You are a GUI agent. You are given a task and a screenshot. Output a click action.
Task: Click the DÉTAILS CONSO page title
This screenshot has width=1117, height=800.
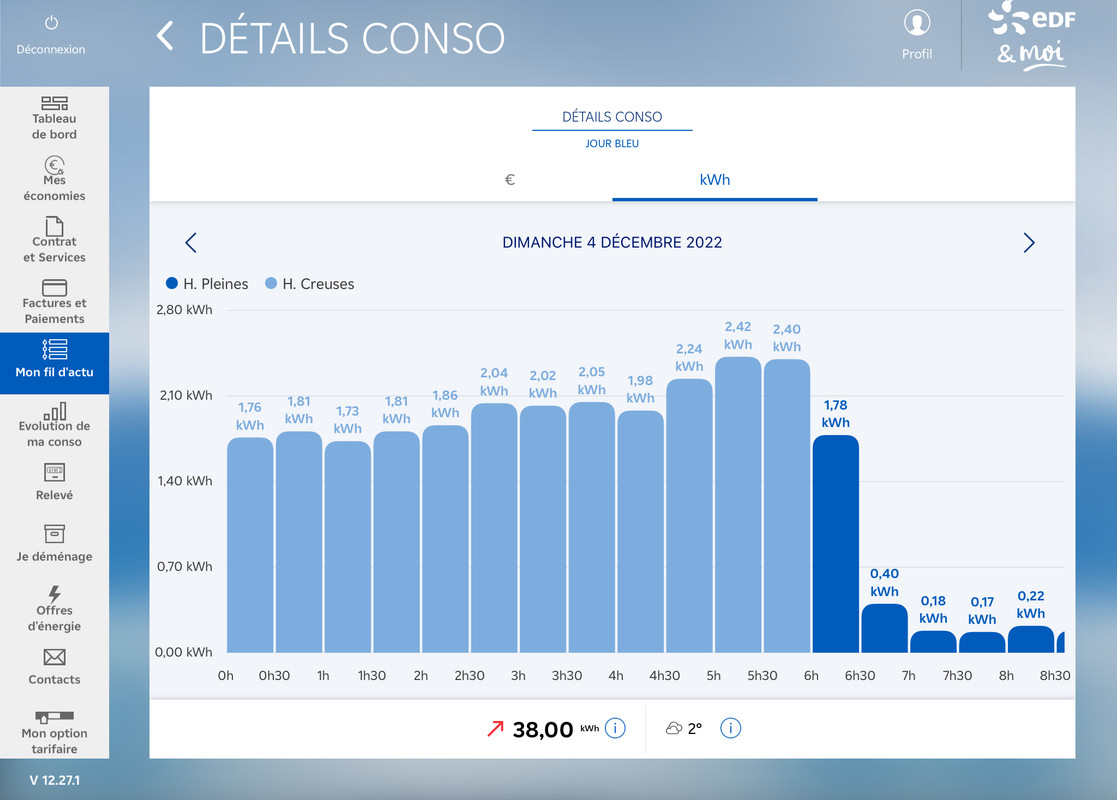[352, 38]
